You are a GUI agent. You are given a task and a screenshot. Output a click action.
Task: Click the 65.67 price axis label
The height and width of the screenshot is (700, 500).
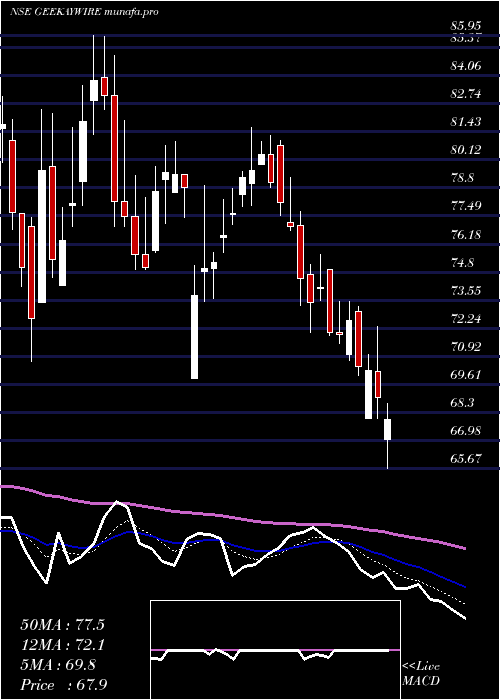click(x=467, y=459)
